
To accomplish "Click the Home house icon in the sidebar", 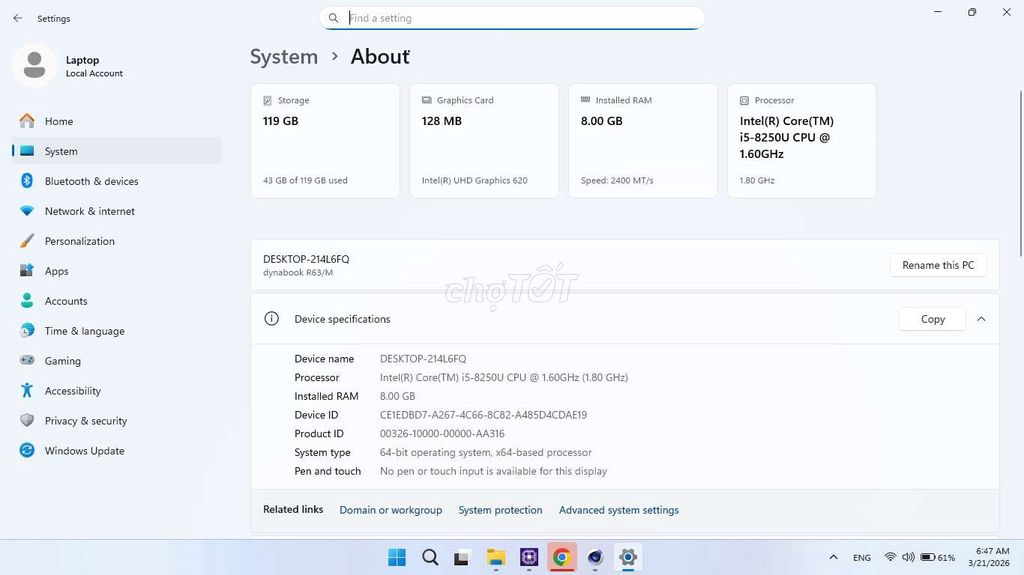I will (x=27, y=121).
